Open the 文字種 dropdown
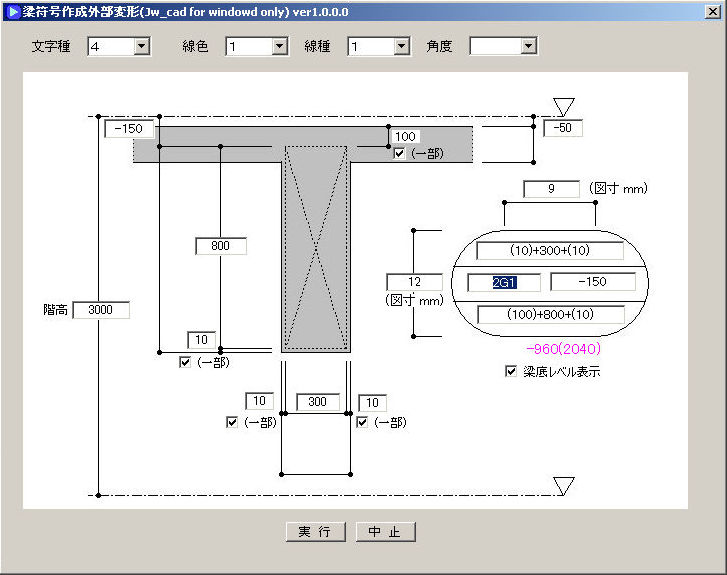The width and height of the screenshot is (727, 575). pos(141,46)
